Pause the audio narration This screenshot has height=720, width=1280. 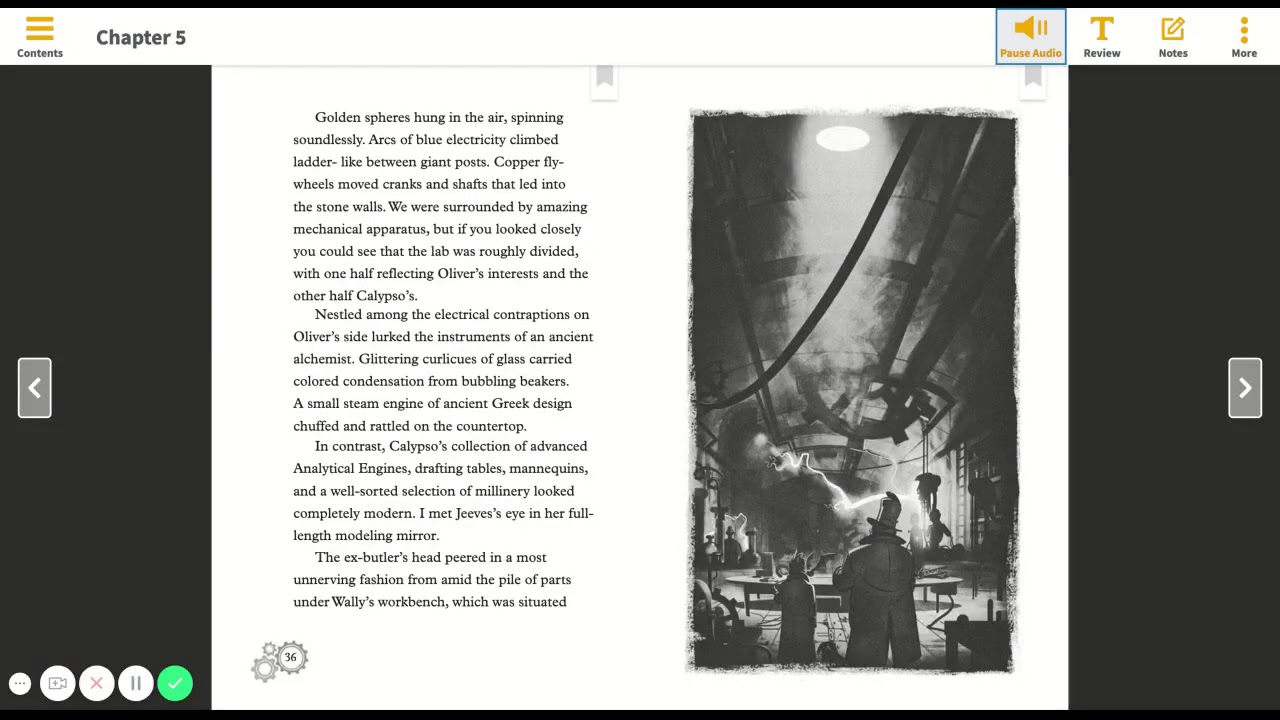pyautogui.click(x=1030, y=37)
